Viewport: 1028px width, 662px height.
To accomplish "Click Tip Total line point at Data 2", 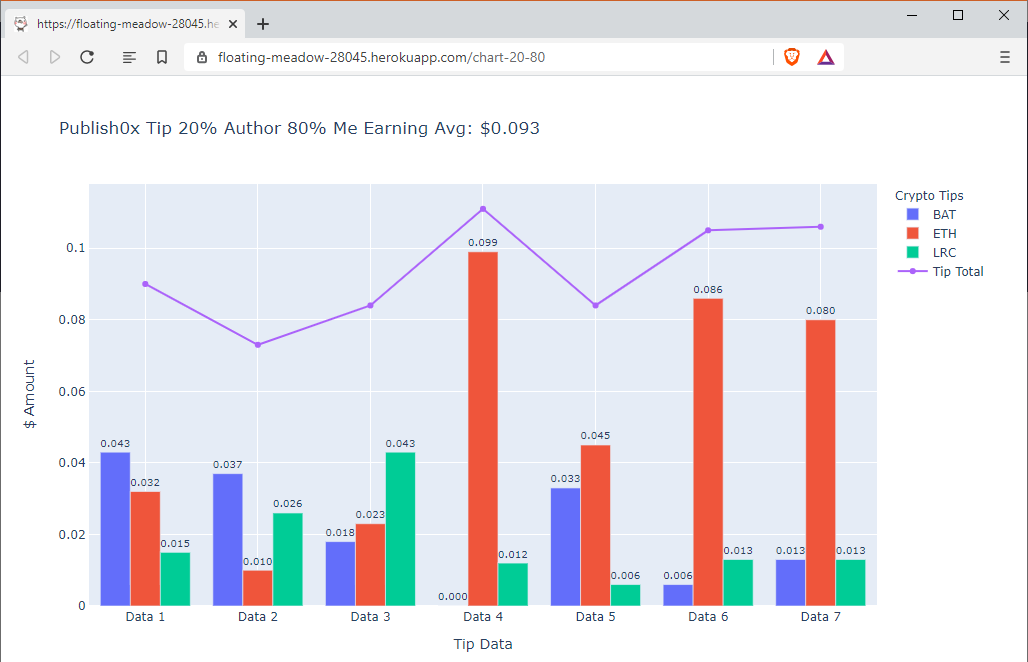I will pos(258,345).
